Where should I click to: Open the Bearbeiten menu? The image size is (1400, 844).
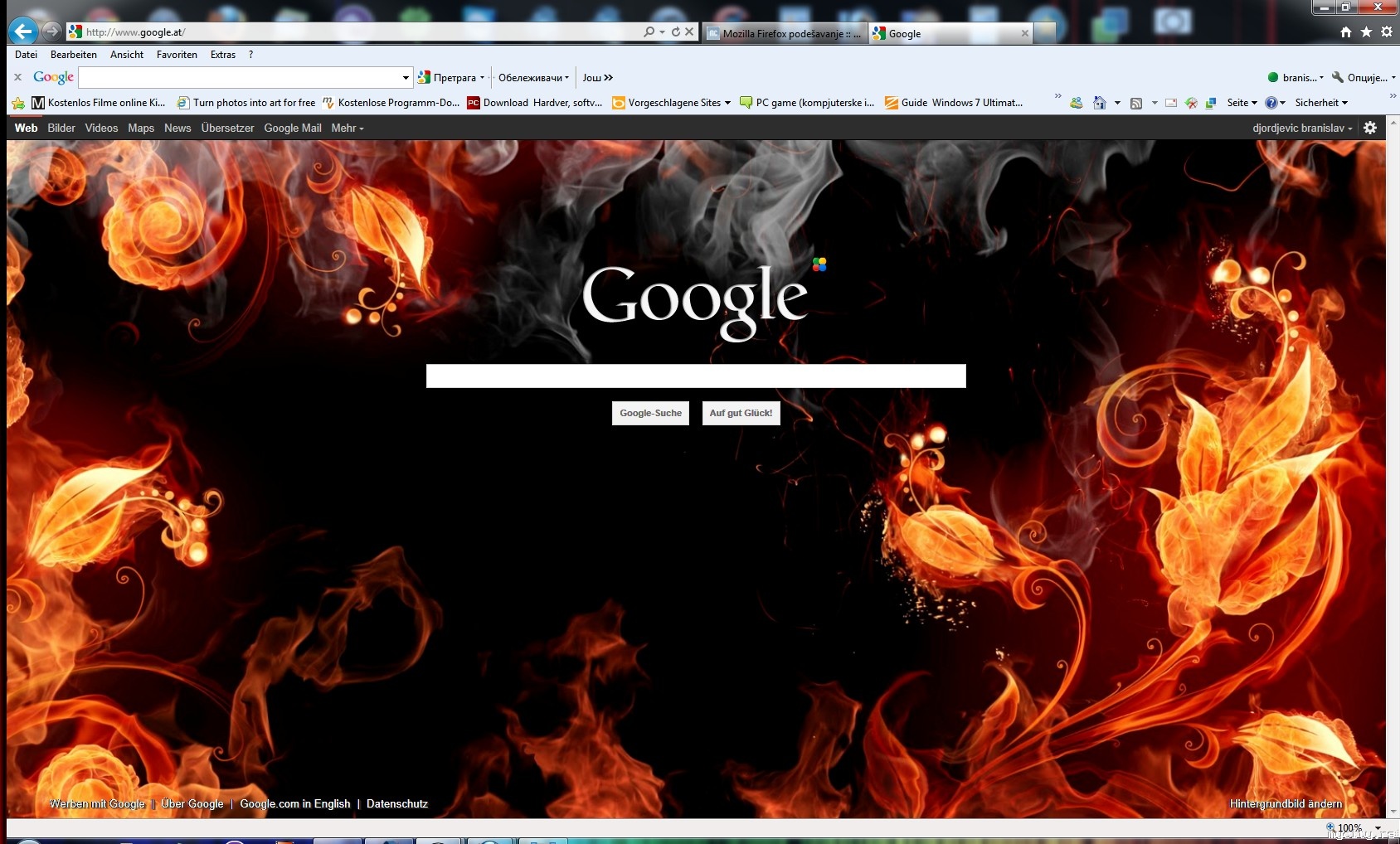pyautogui.click(x=74, y=55)
